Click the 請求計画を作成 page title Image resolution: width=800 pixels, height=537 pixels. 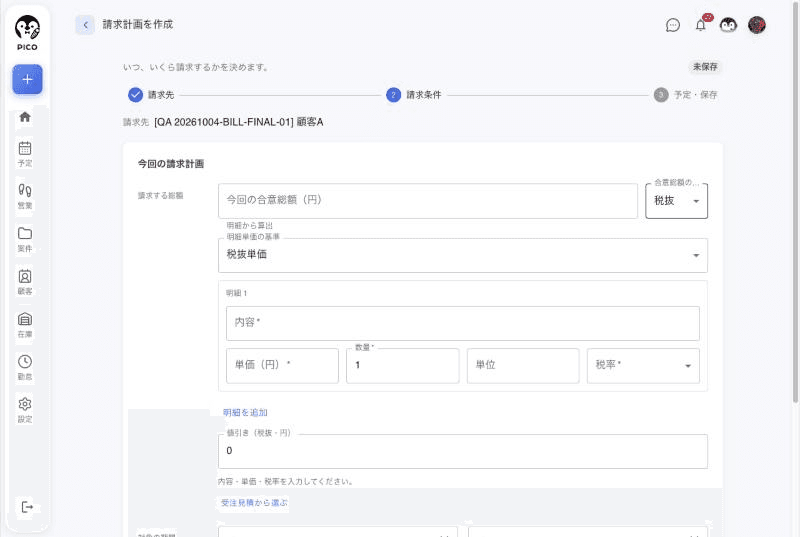(x=138, y=24)
